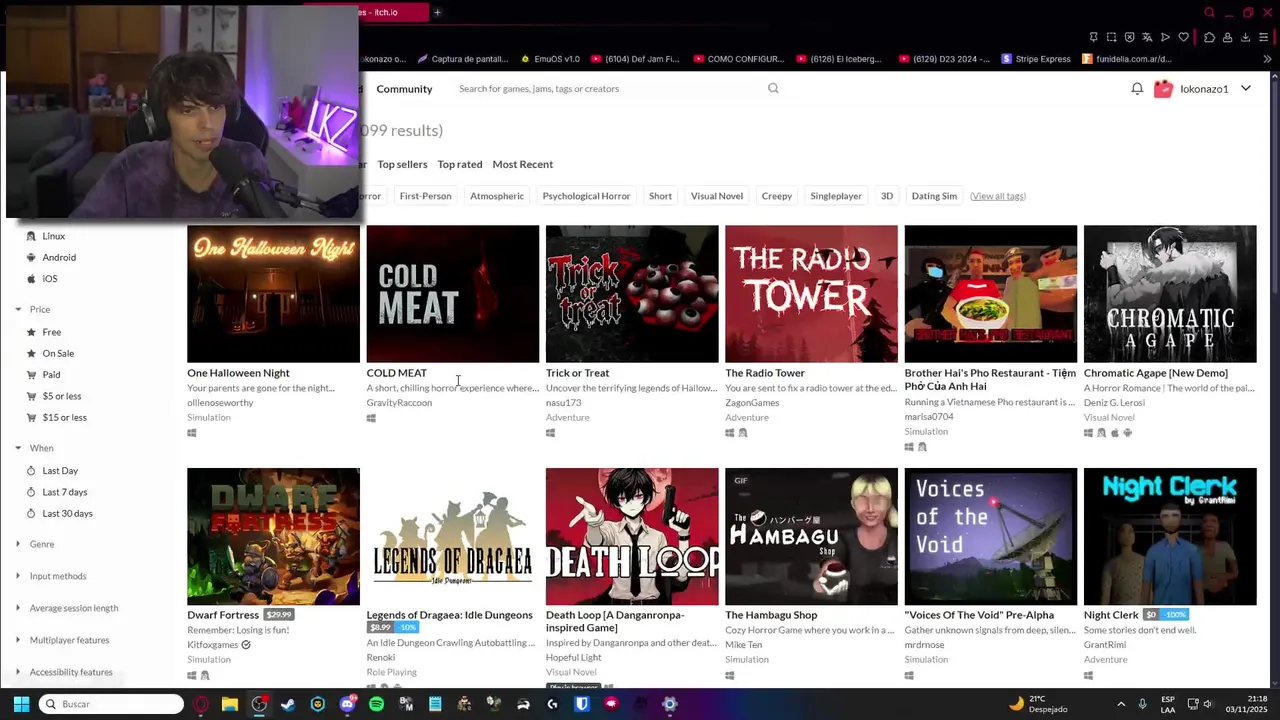Screen dimensions: 1280x720
Task: Filter by the Dating Sim tag
Action: click(x=934, y=196)
